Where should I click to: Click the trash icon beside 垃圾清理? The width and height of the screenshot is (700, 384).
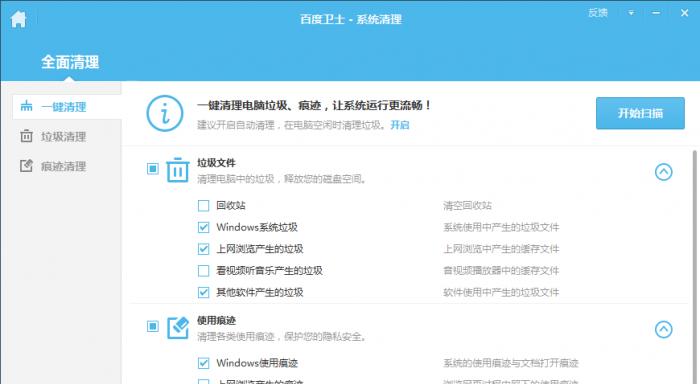26,136
